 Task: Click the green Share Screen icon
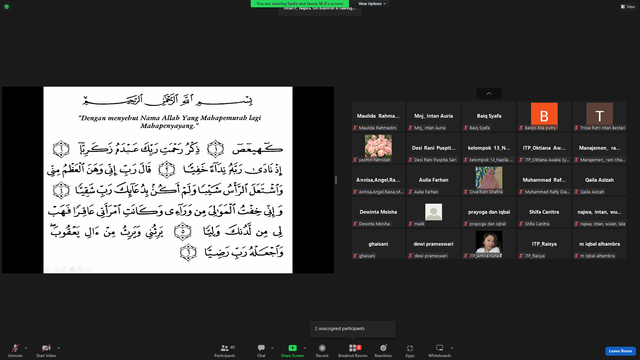coord(293,348)
